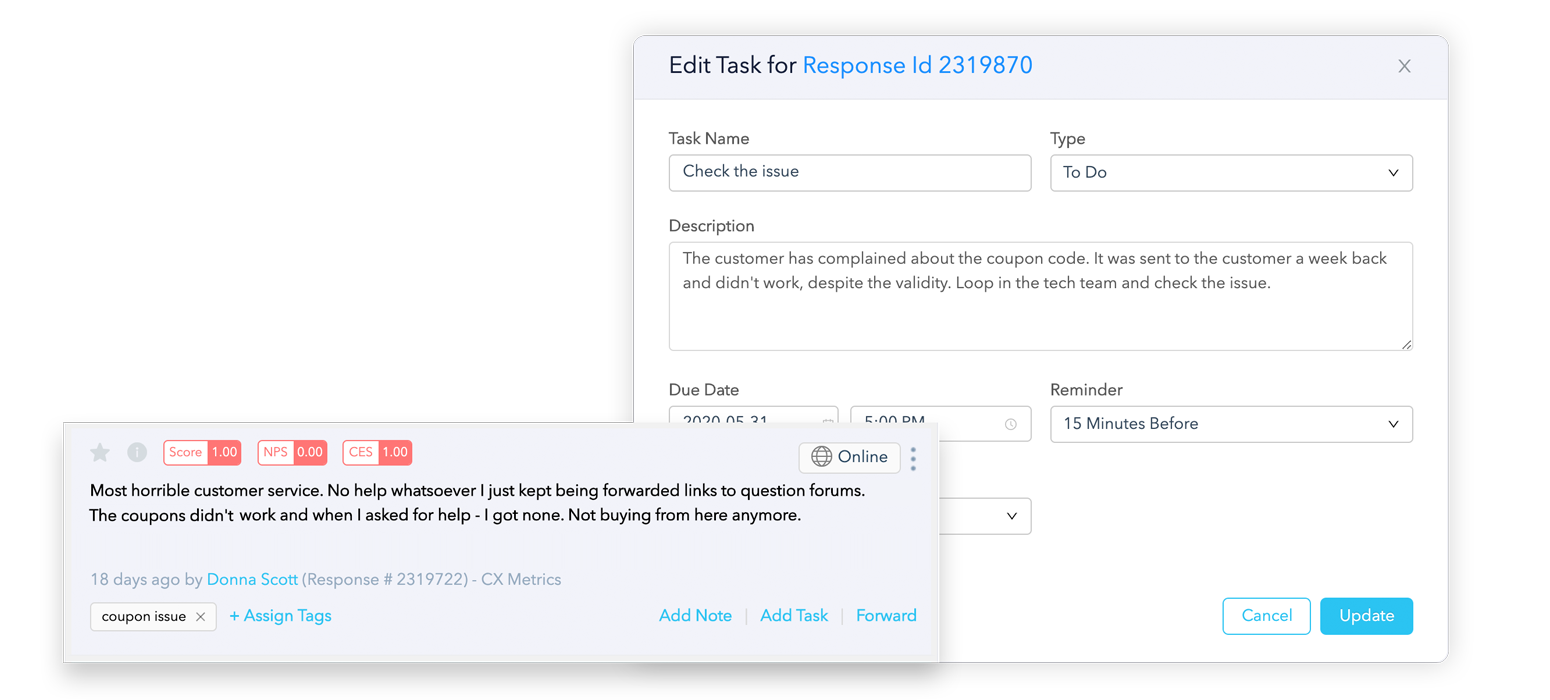The width and height of the screenshot is (1550, 700).
Task: Click the NPS 0.00 badge
Action: pyautogui.click(x=292, y=452)
